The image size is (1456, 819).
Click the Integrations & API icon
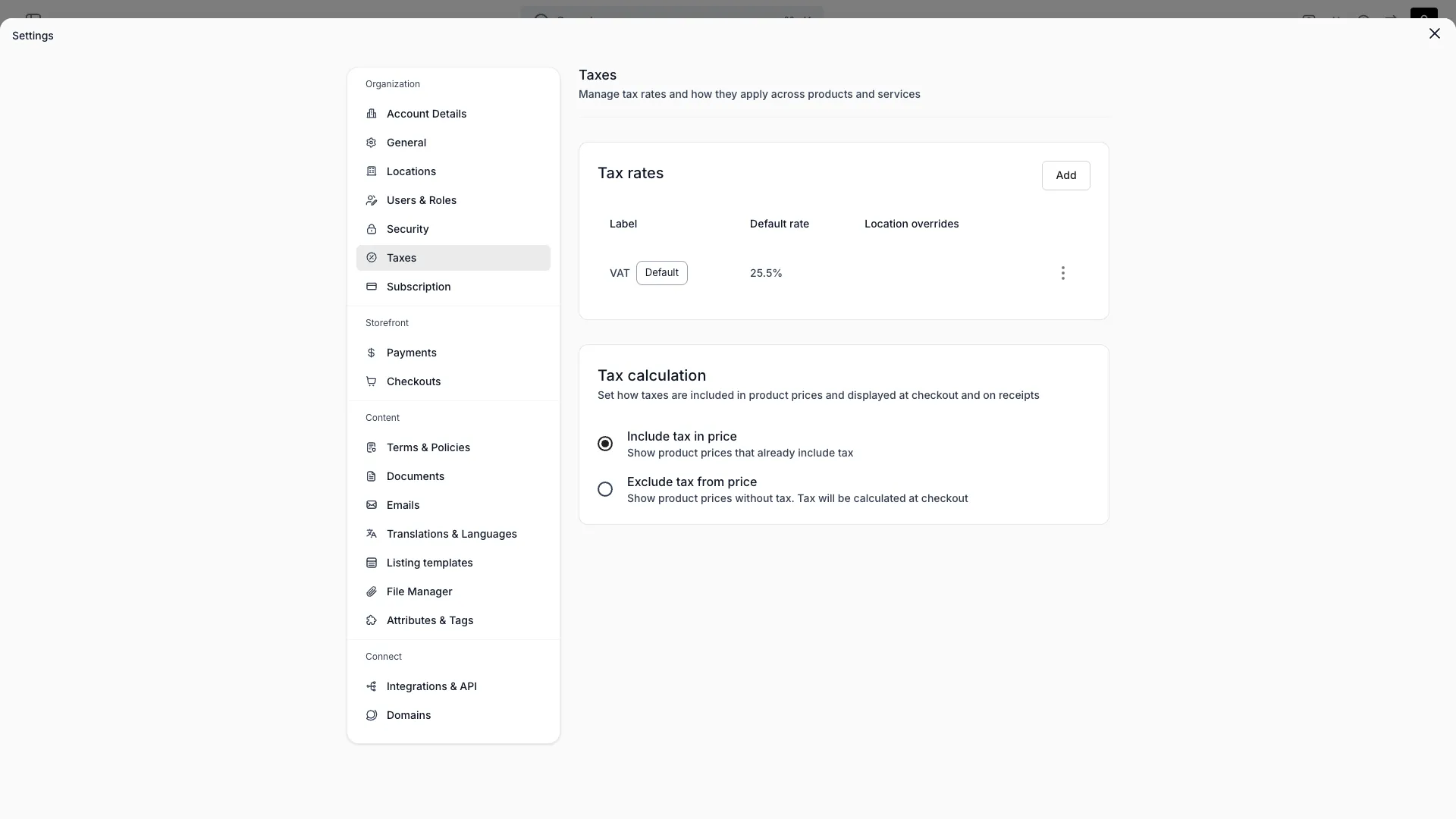tap(372, 686)
